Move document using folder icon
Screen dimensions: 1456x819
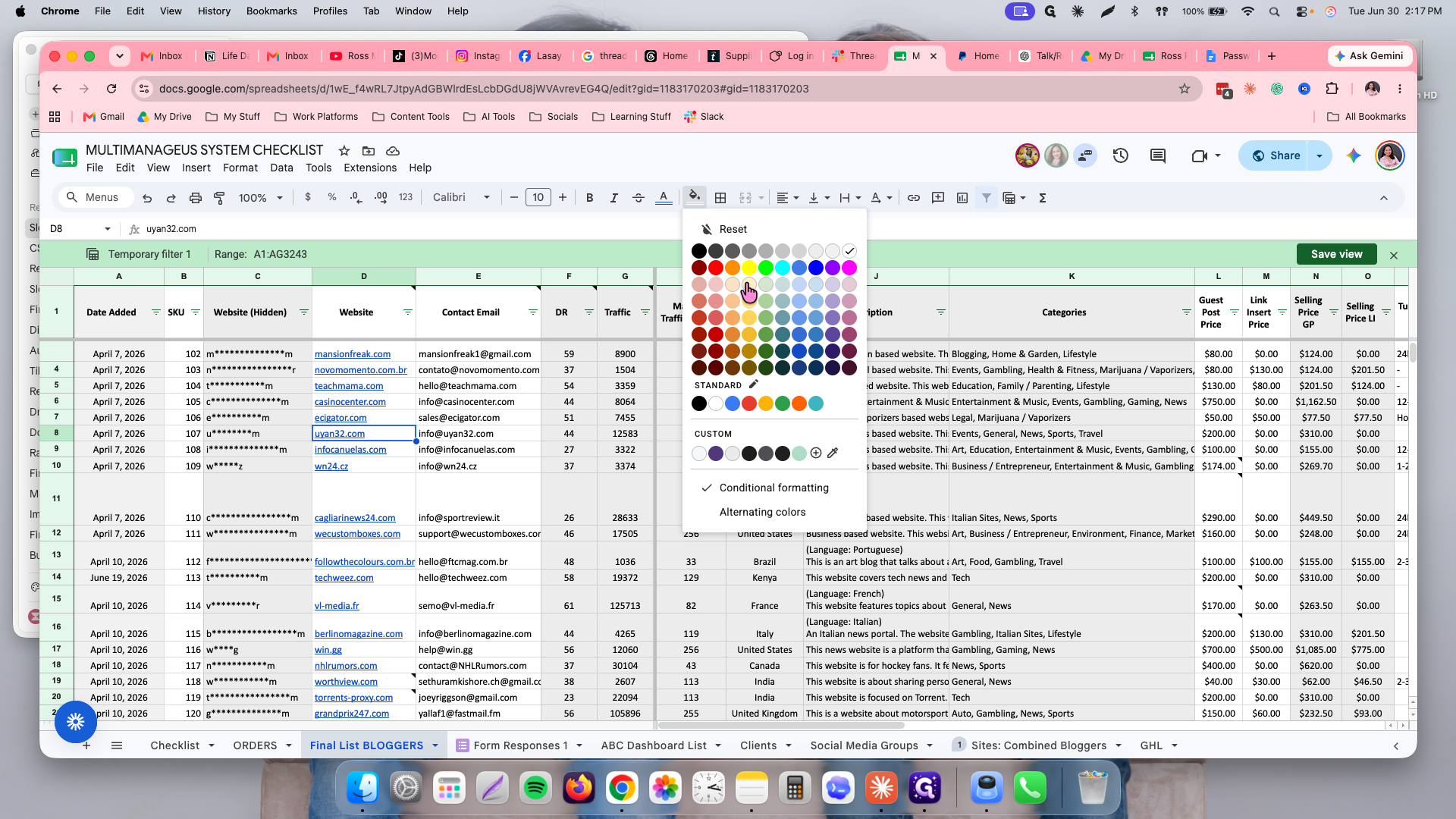pyautogui.click(x=369, y=151)
